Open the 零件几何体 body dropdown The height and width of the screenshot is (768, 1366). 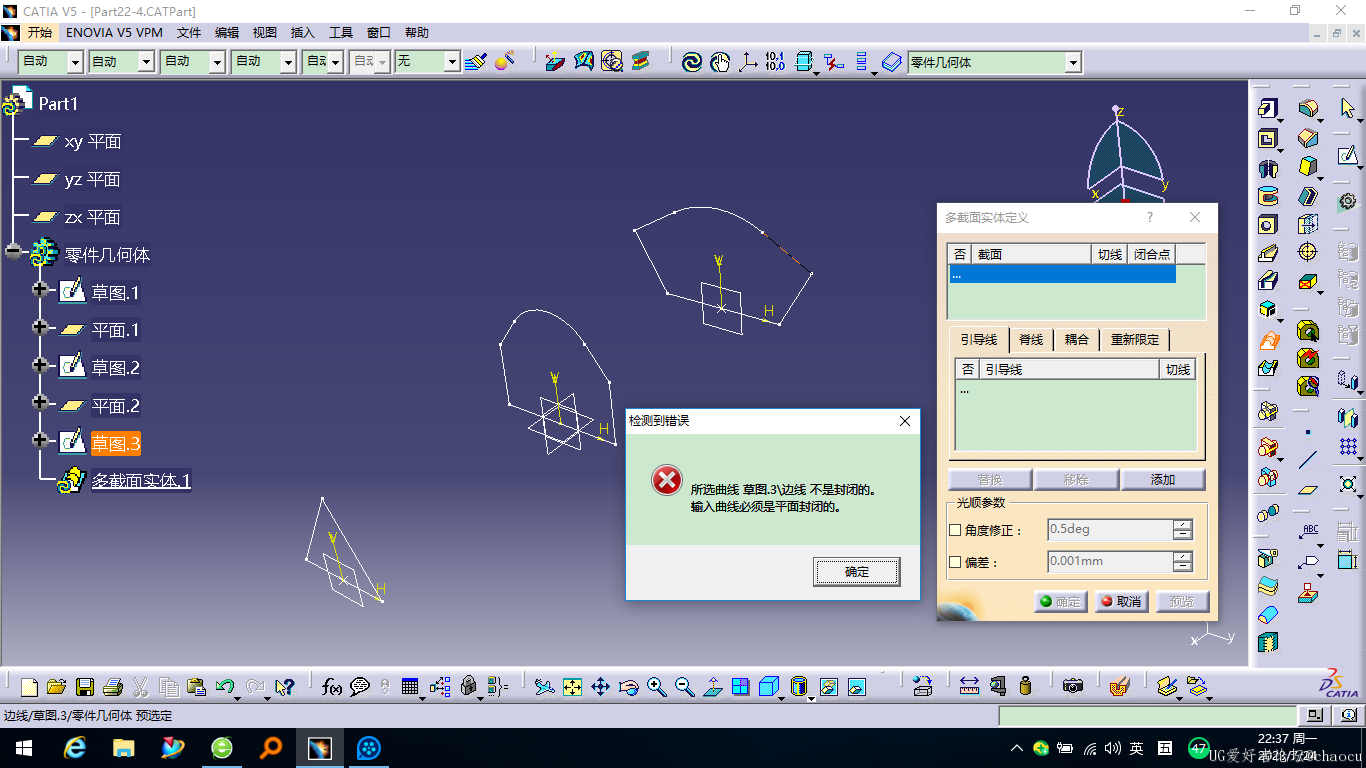pyautogui.click(x=1073, y=62)
